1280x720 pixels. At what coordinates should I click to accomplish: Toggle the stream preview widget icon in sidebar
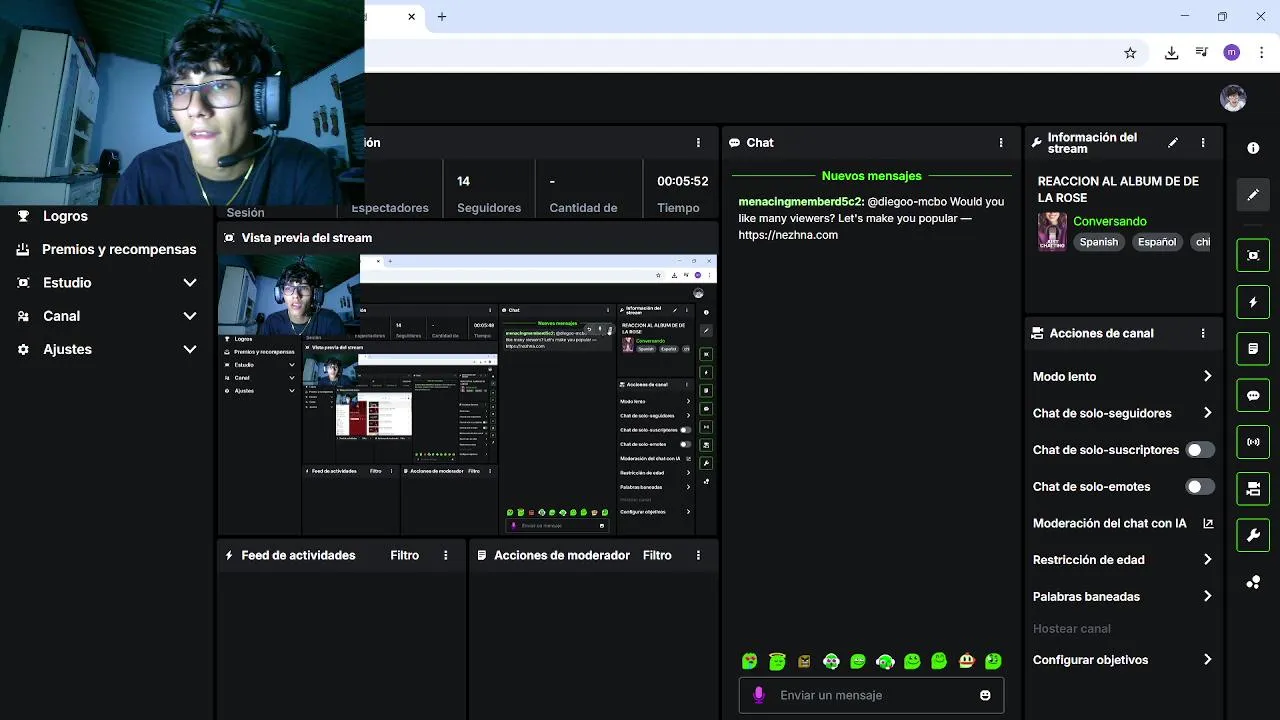pyautogui.click(x=1253, y=255)
